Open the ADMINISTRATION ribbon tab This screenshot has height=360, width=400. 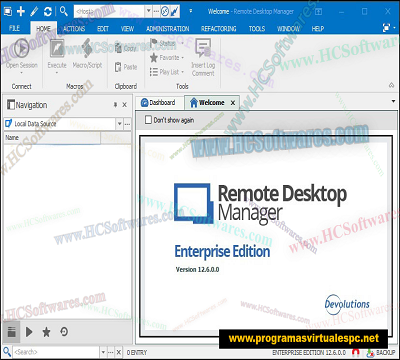168,28
